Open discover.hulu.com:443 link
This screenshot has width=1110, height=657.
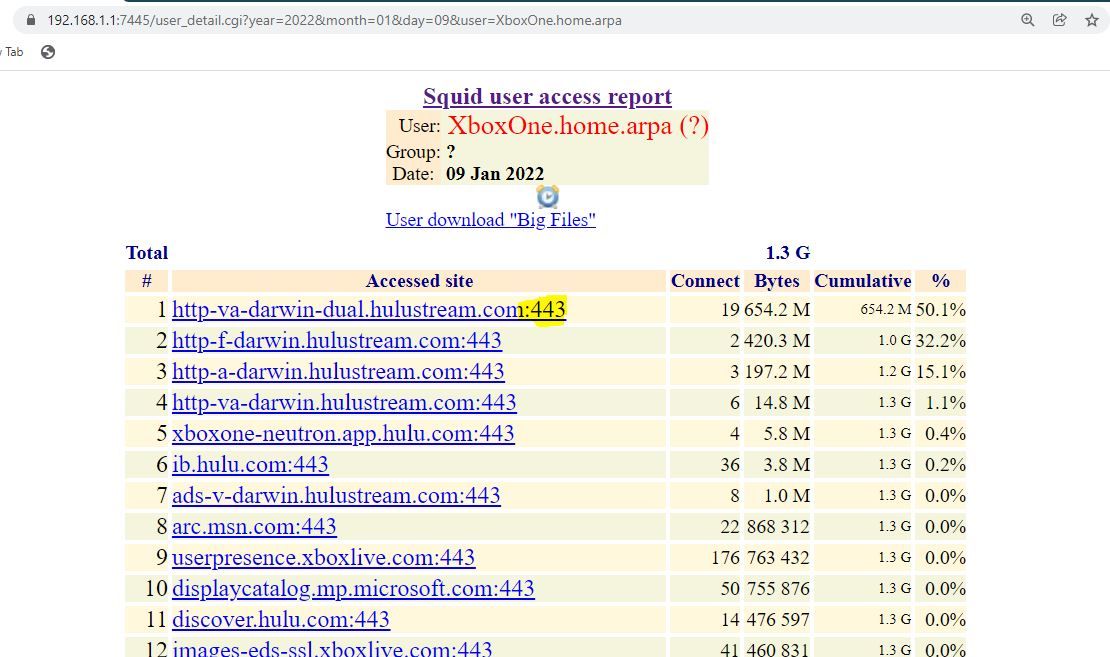coord(281,619)
